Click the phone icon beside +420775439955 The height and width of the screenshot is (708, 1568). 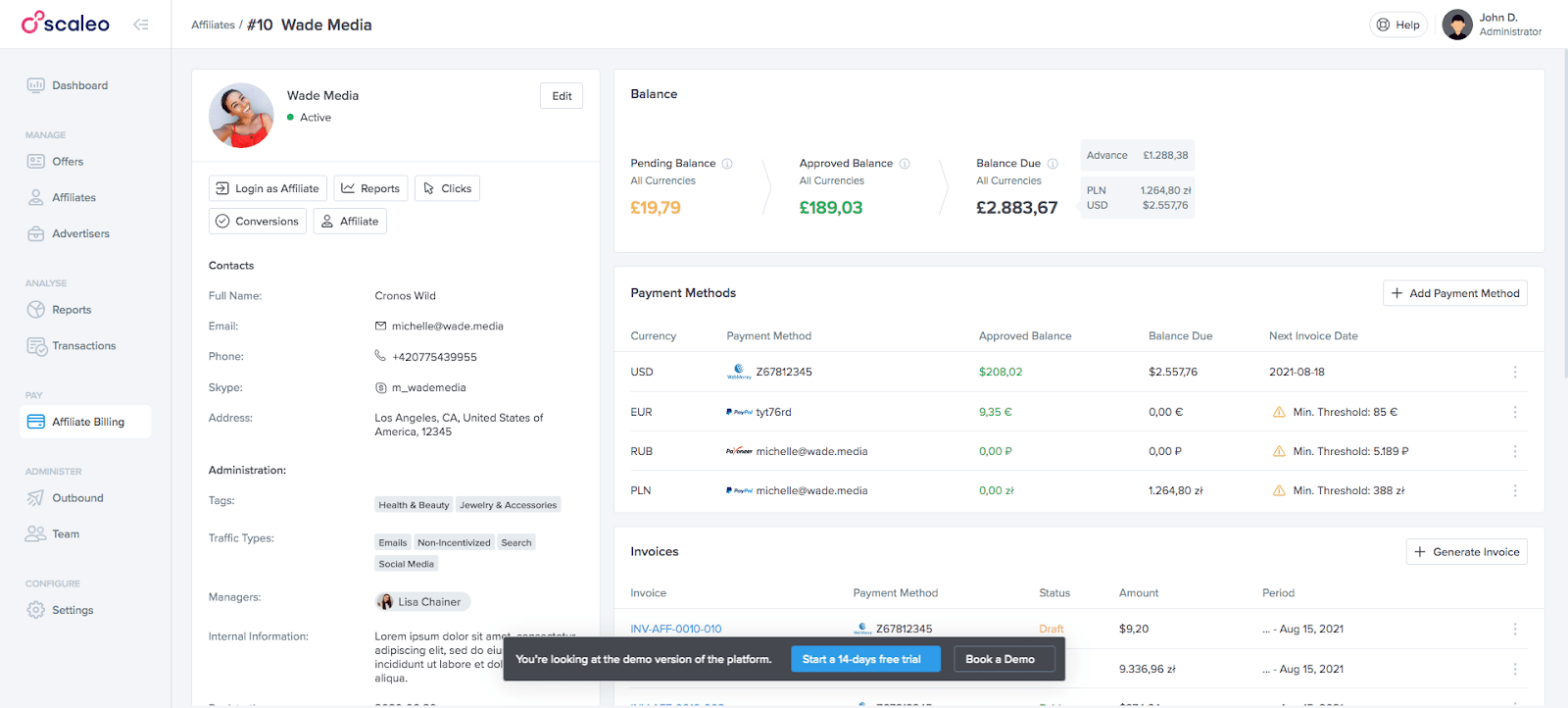tap(380, 356)
